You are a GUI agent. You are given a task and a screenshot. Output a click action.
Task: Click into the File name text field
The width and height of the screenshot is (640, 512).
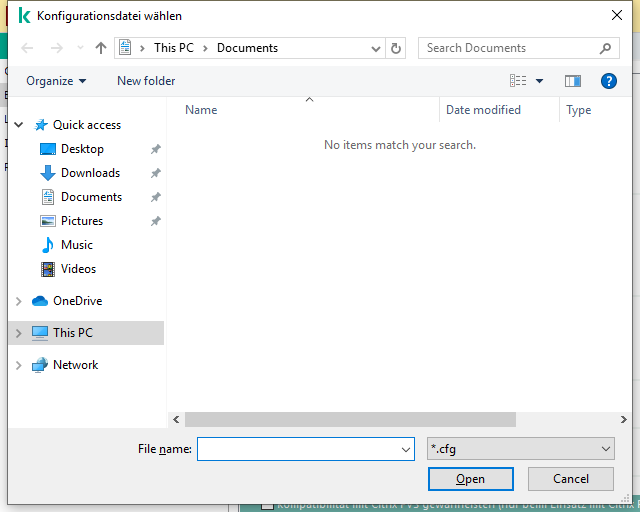[298, 450]
